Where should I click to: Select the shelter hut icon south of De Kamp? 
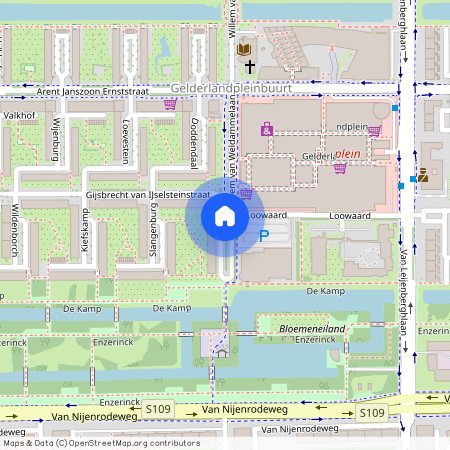point(222,351)
